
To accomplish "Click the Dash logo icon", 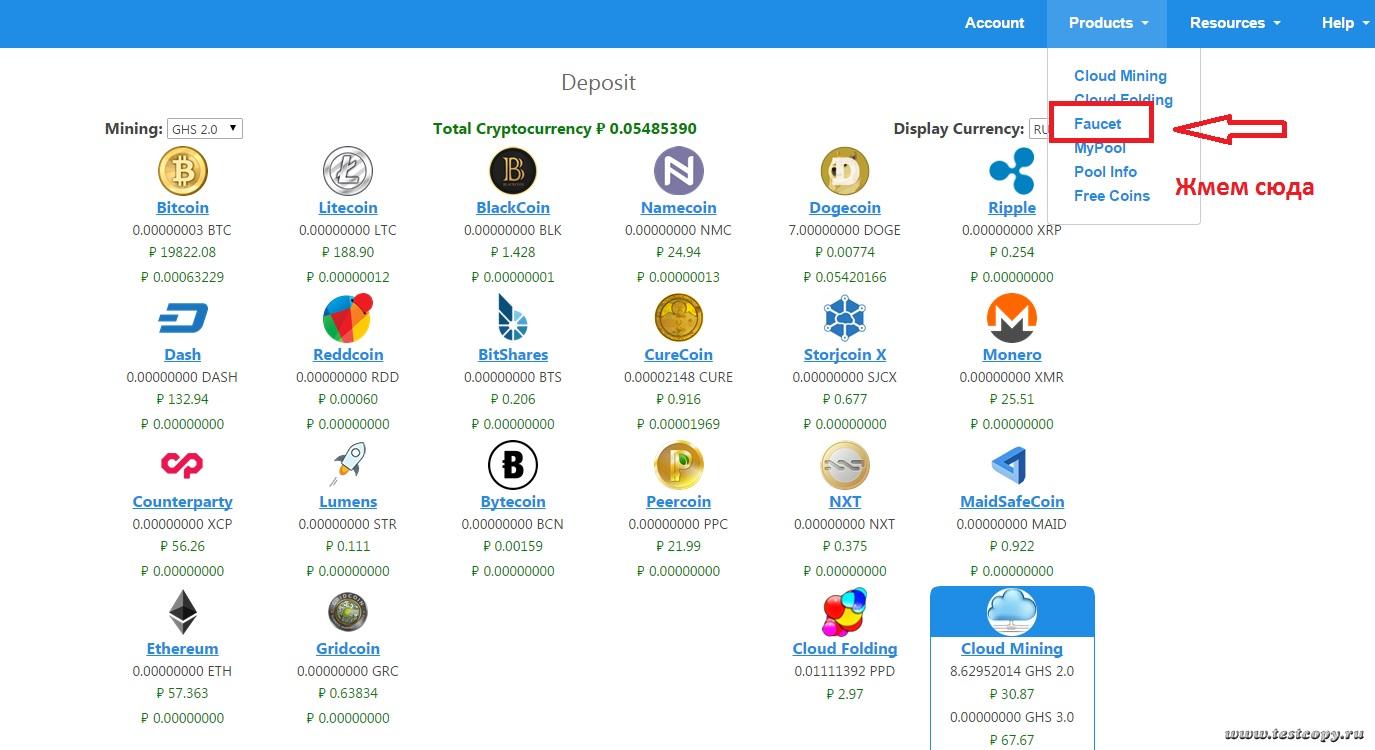I will [182, 318].
